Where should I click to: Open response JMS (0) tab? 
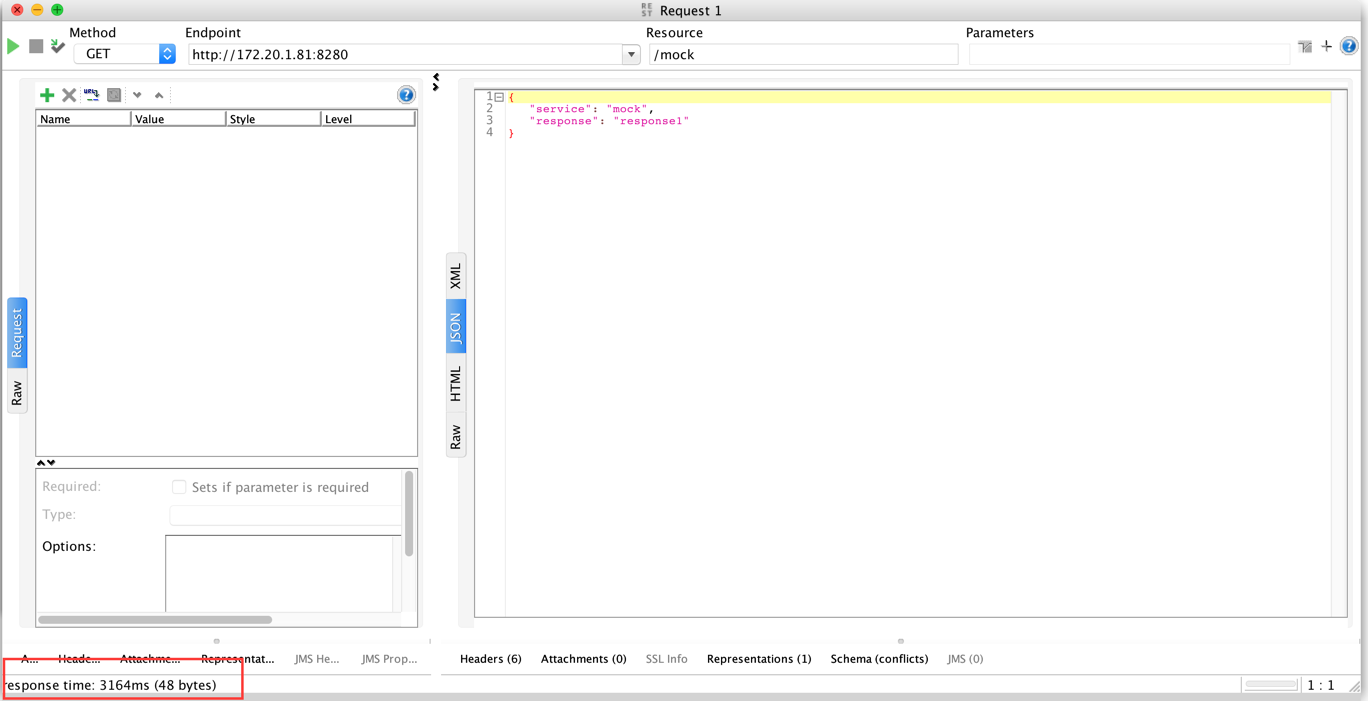965,659
